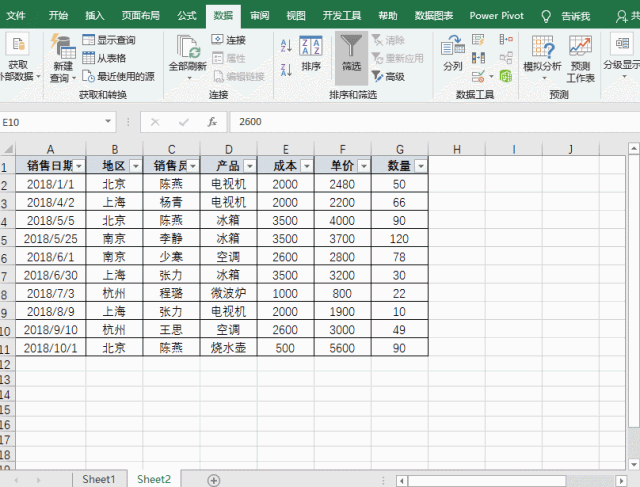
Task: Open the 连接 (Connections) button
Action: pos(229,40)
